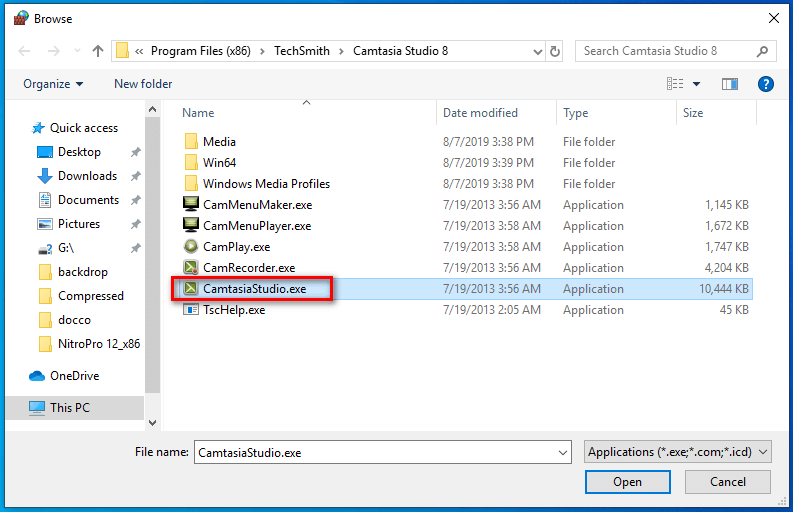Sort by Name column
The image size is (793, 512).
(198, 113)
